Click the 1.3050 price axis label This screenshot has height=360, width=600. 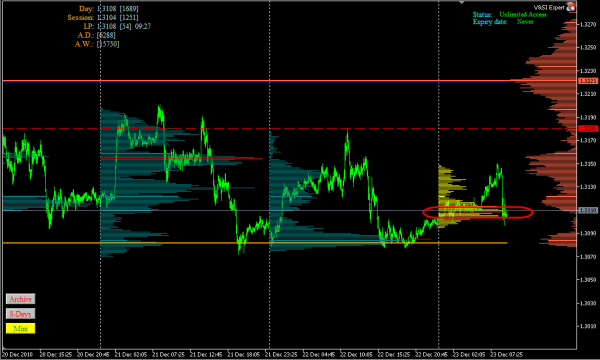tap(588, 280)
